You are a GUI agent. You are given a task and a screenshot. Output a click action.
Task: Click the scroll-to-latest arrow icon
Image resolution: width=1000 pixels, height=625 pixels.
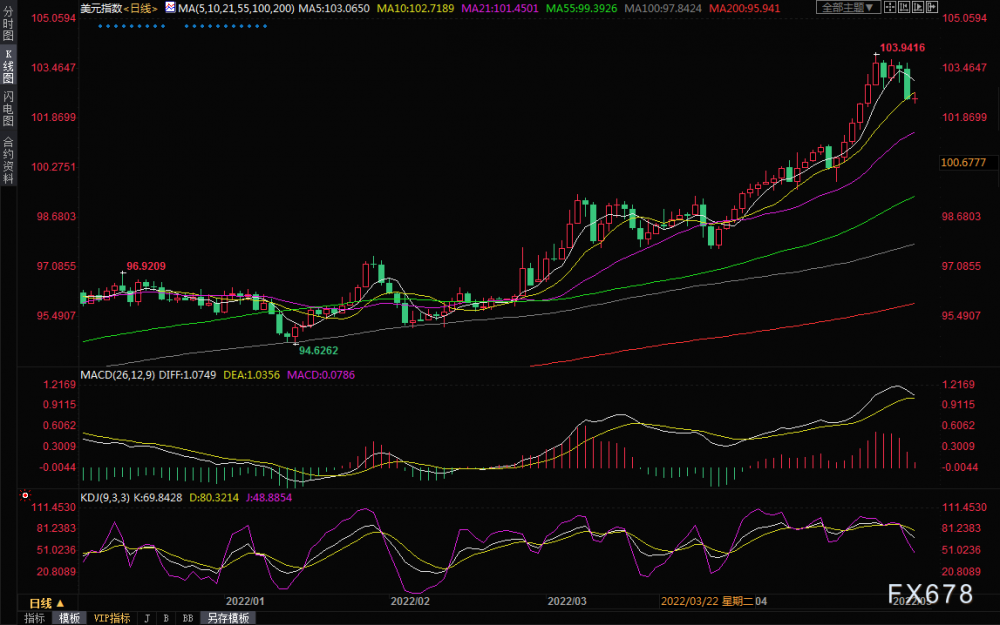click(x=932, y=7)
